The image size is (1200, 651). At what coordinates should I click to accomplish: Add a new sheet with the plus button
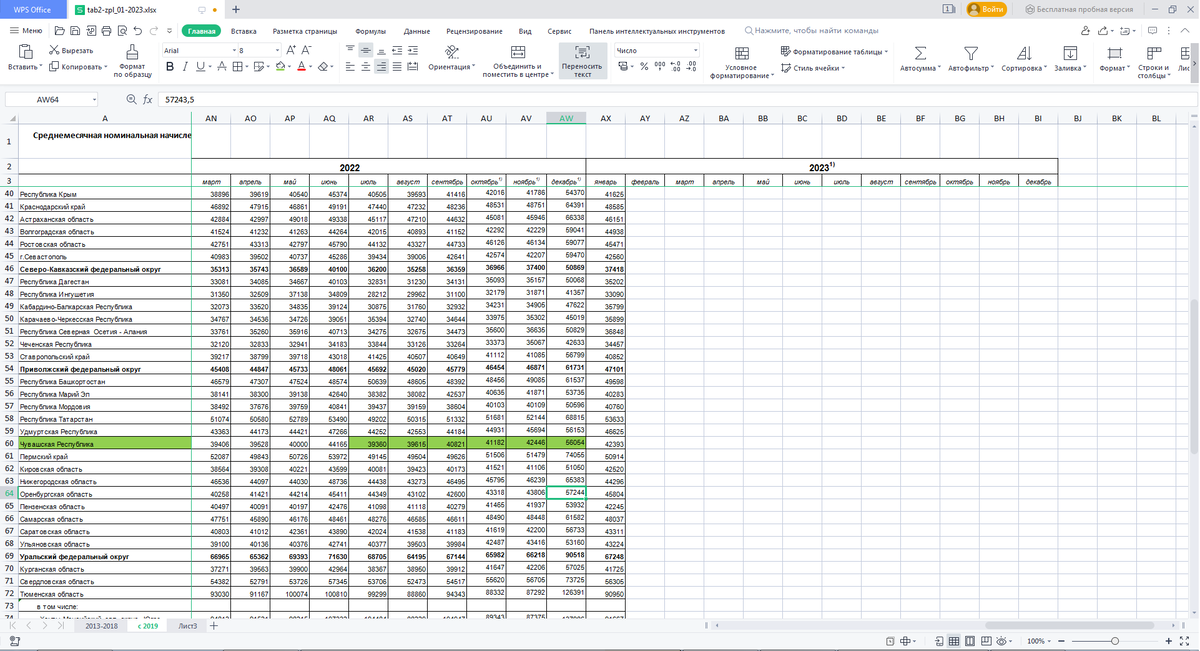(213, 626)
